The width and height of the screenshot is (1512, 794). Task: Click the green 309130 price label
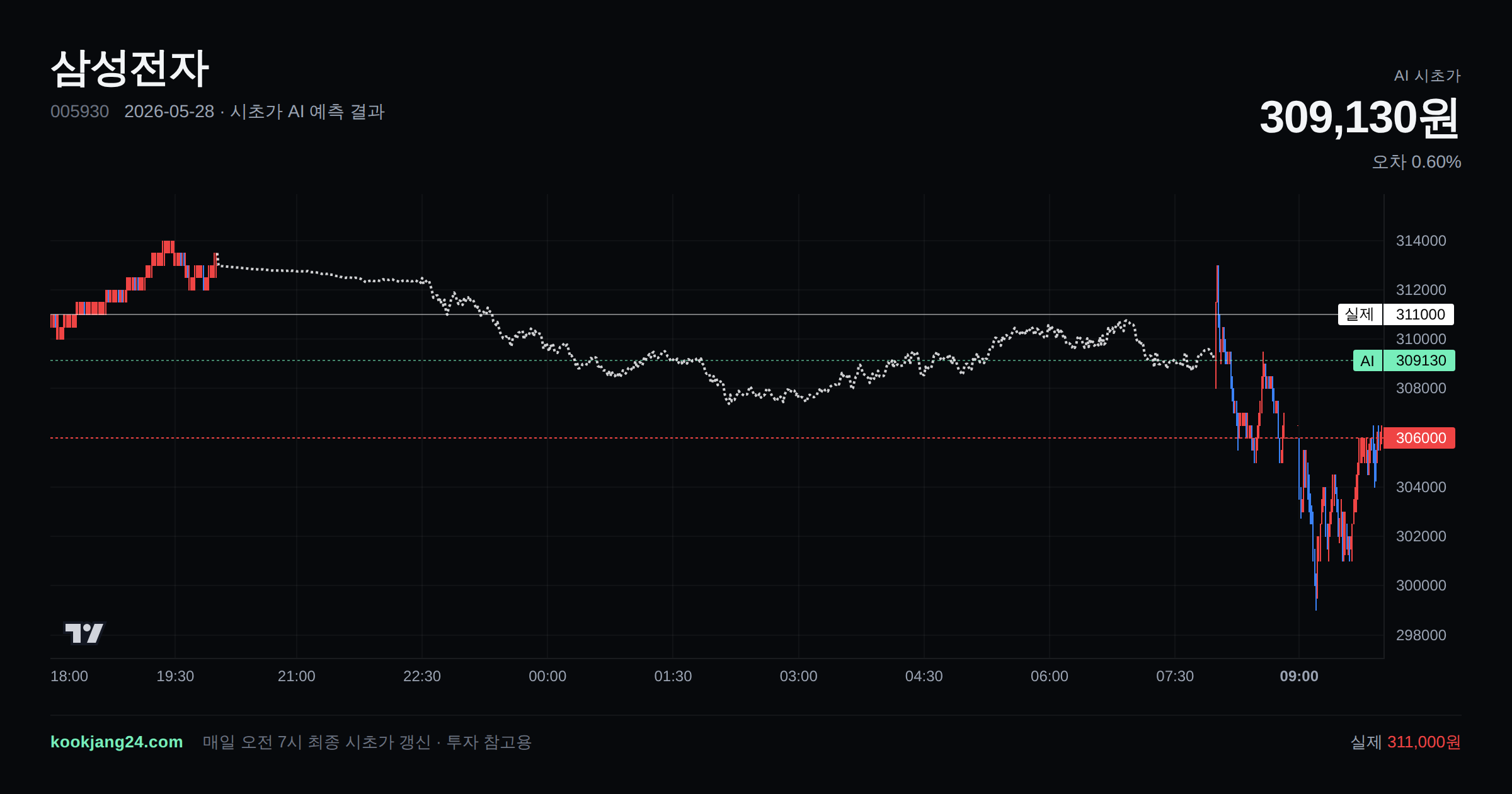click(x=1419, y=360)
